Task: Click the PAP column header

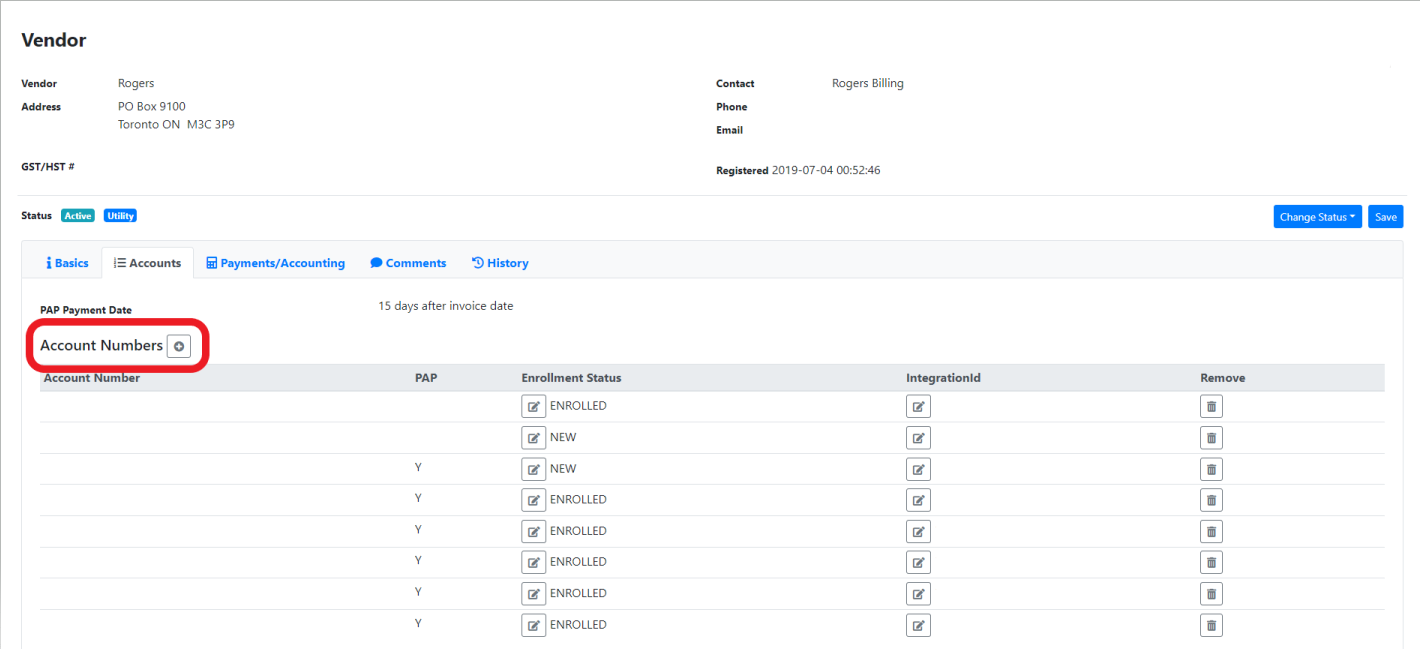Action: pos(426,378)
